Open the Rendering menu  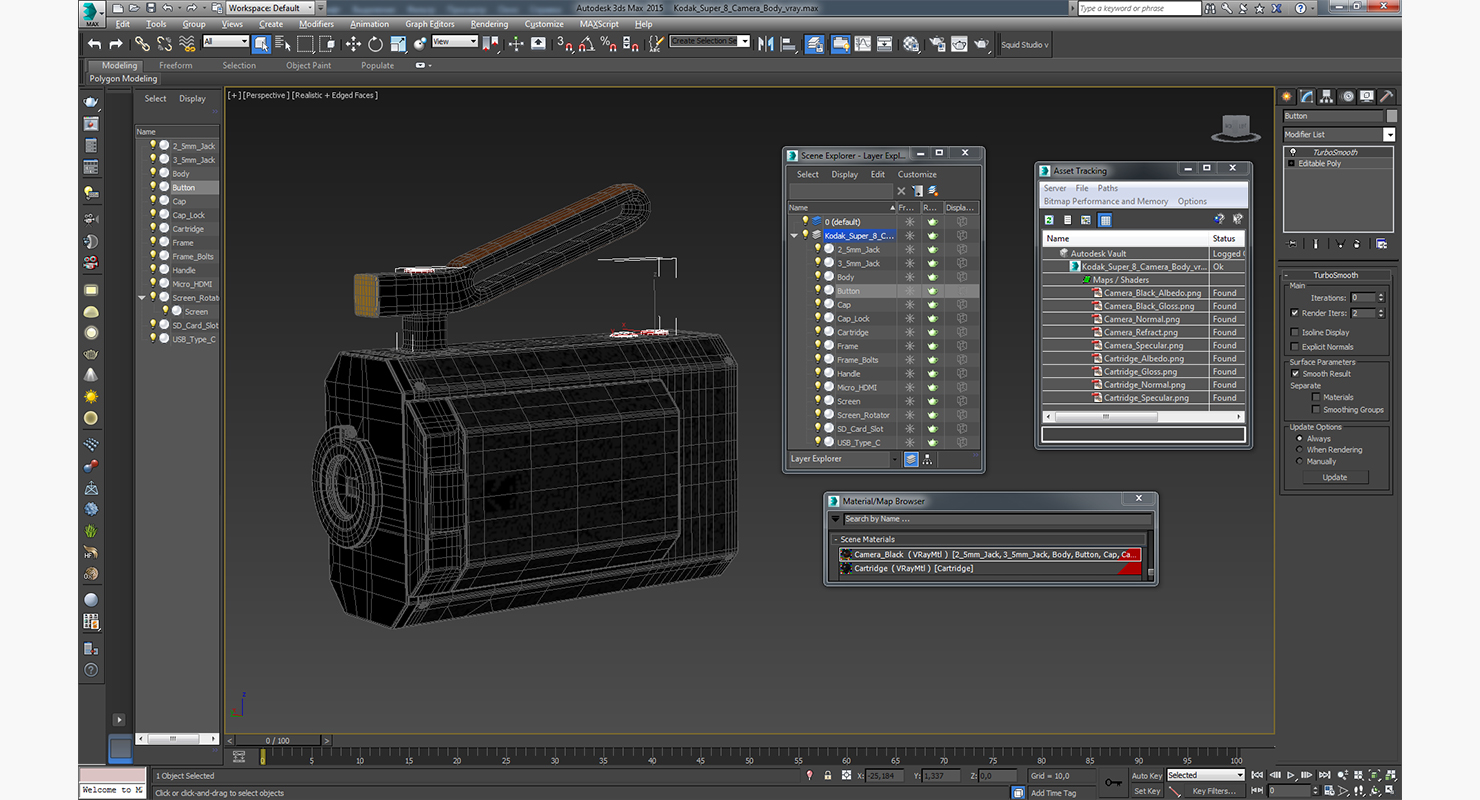[x=489, y=24]
